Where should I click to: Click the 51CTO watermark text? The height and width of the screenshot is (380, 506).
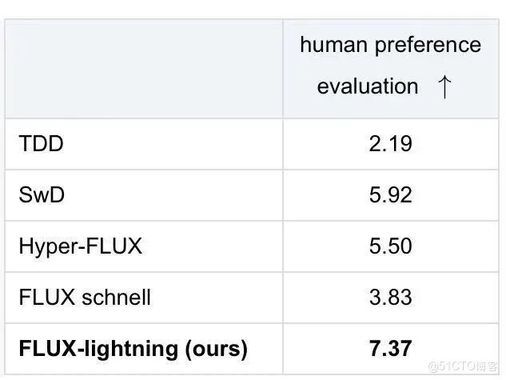pos(463,366)
